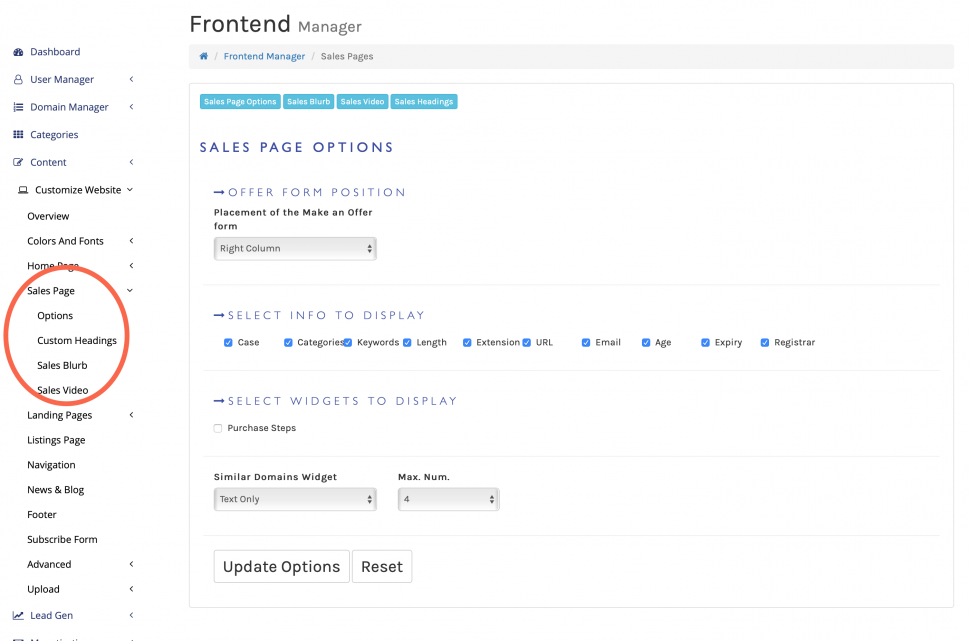Click the Categories grid icon
The image size is (970, 641).
pos(18,135)
